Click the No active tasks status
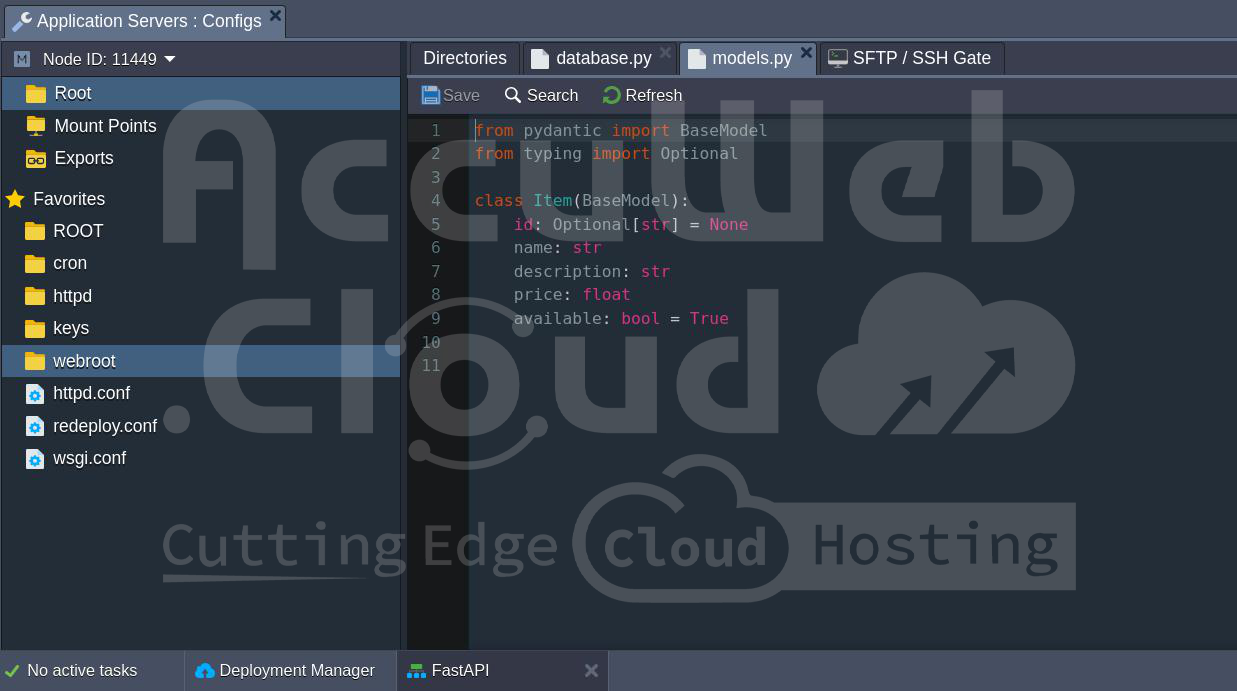 click(82, 671)
